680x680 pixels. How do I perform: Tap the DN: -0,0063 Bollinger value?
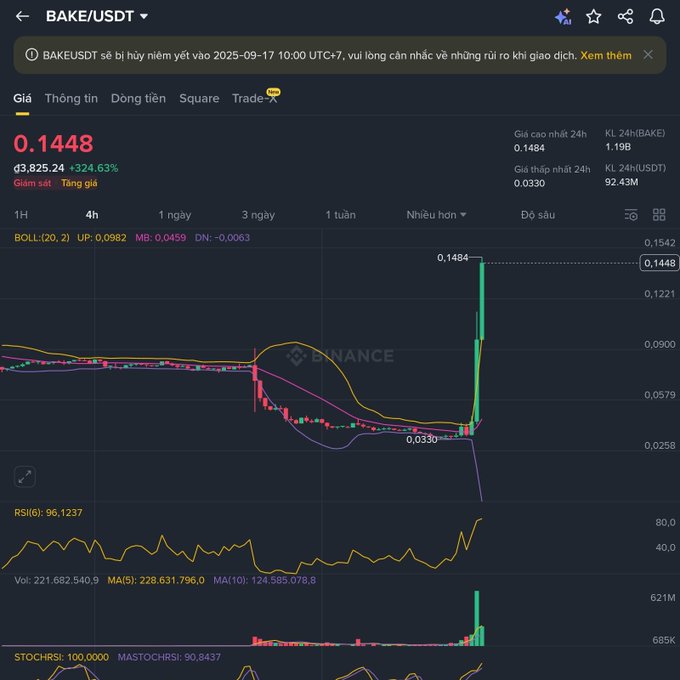[x=222, y=238]
